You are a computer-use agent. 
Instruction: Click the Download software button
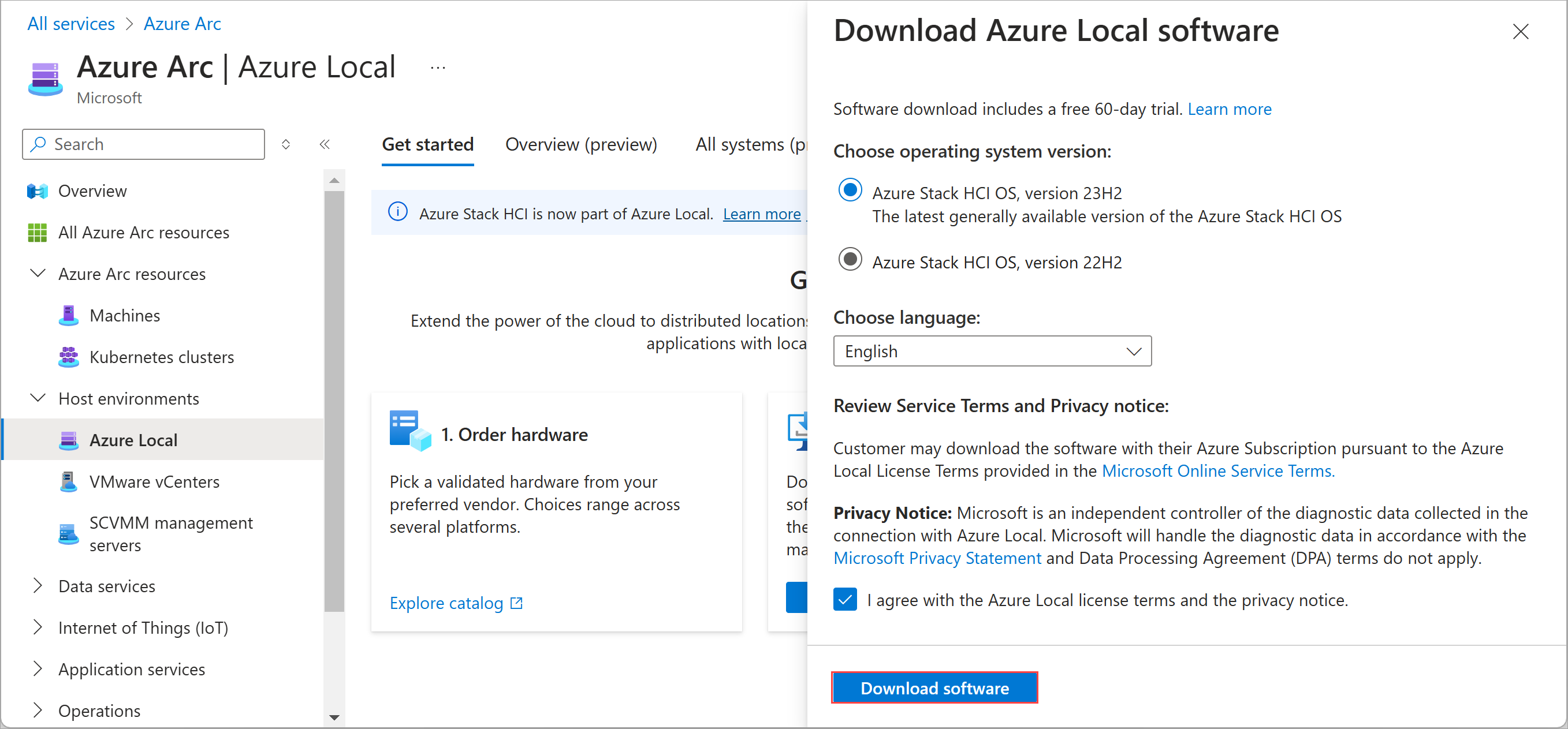click(934, 687)
